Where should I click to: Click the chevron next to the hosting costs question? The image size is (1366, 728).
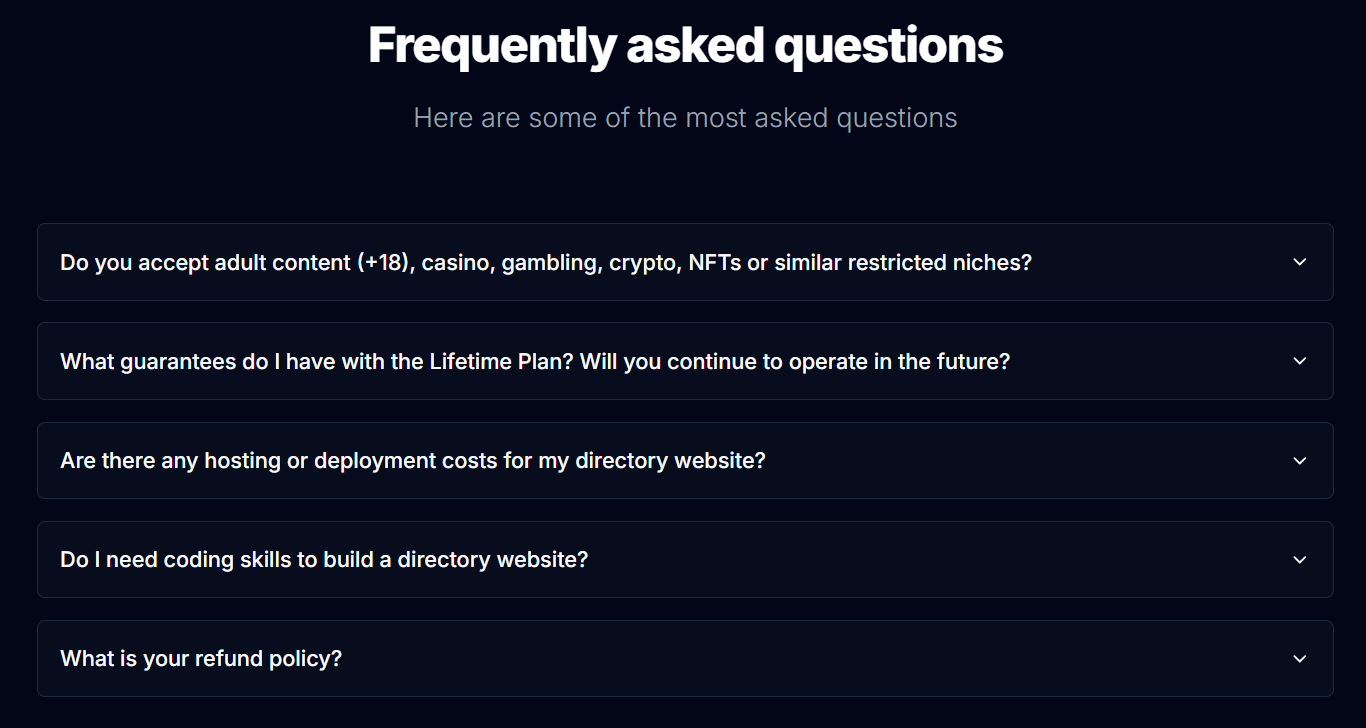pos(1299,461)
